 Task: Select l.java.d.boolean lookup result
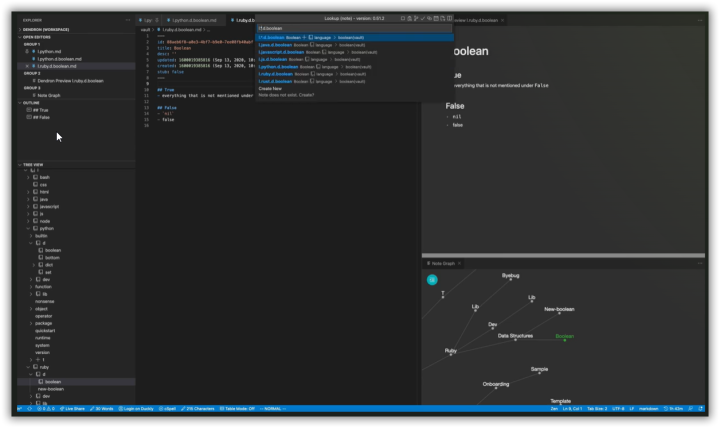pos(354,45)
